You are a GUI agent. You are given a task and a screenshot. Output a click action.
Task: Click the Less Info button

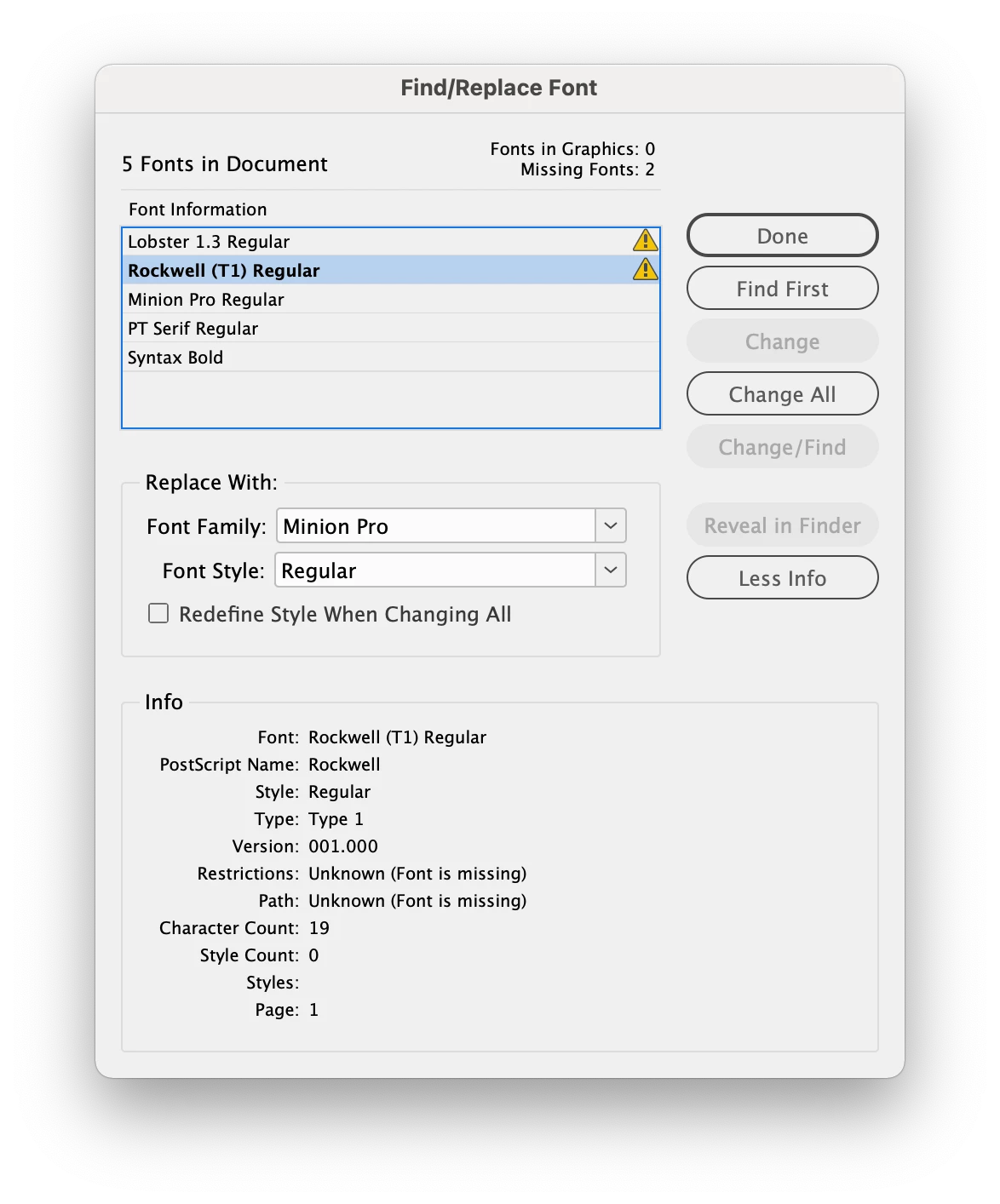click(782, 577)
